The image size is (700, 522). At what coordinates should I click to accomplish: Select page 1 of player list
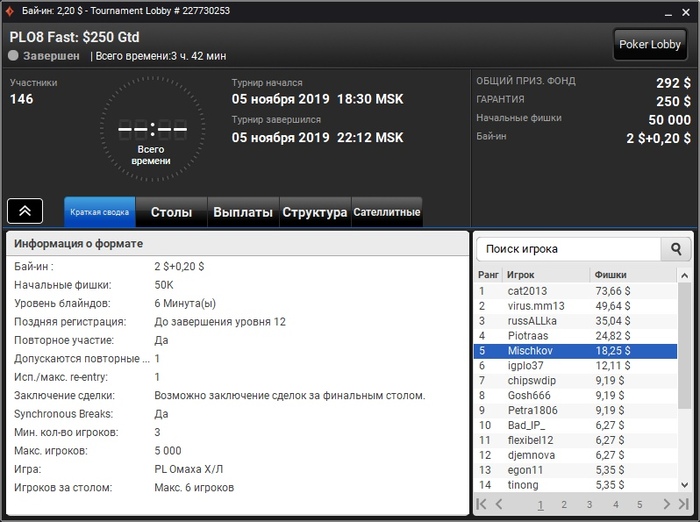[540, 505]
